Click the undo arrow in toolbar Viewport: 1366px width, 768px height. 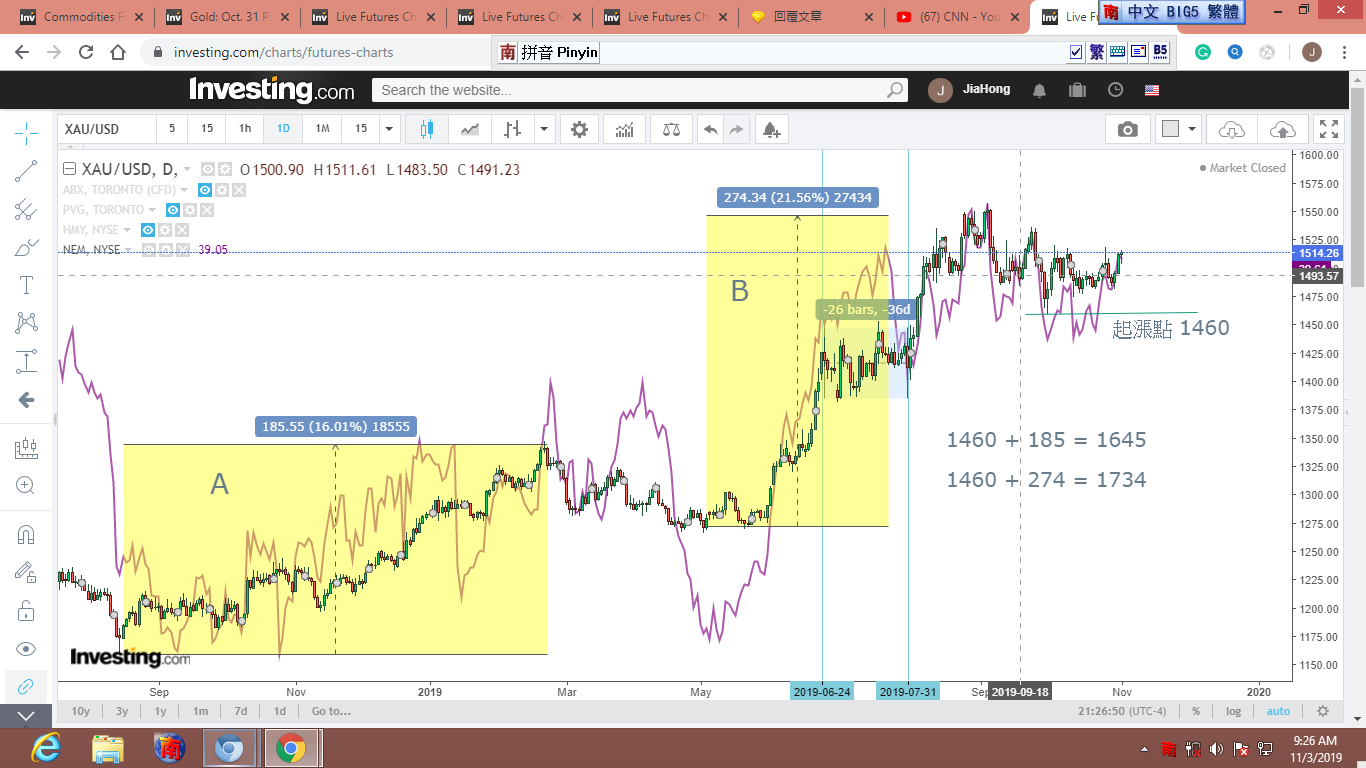[x=710, y=129]
